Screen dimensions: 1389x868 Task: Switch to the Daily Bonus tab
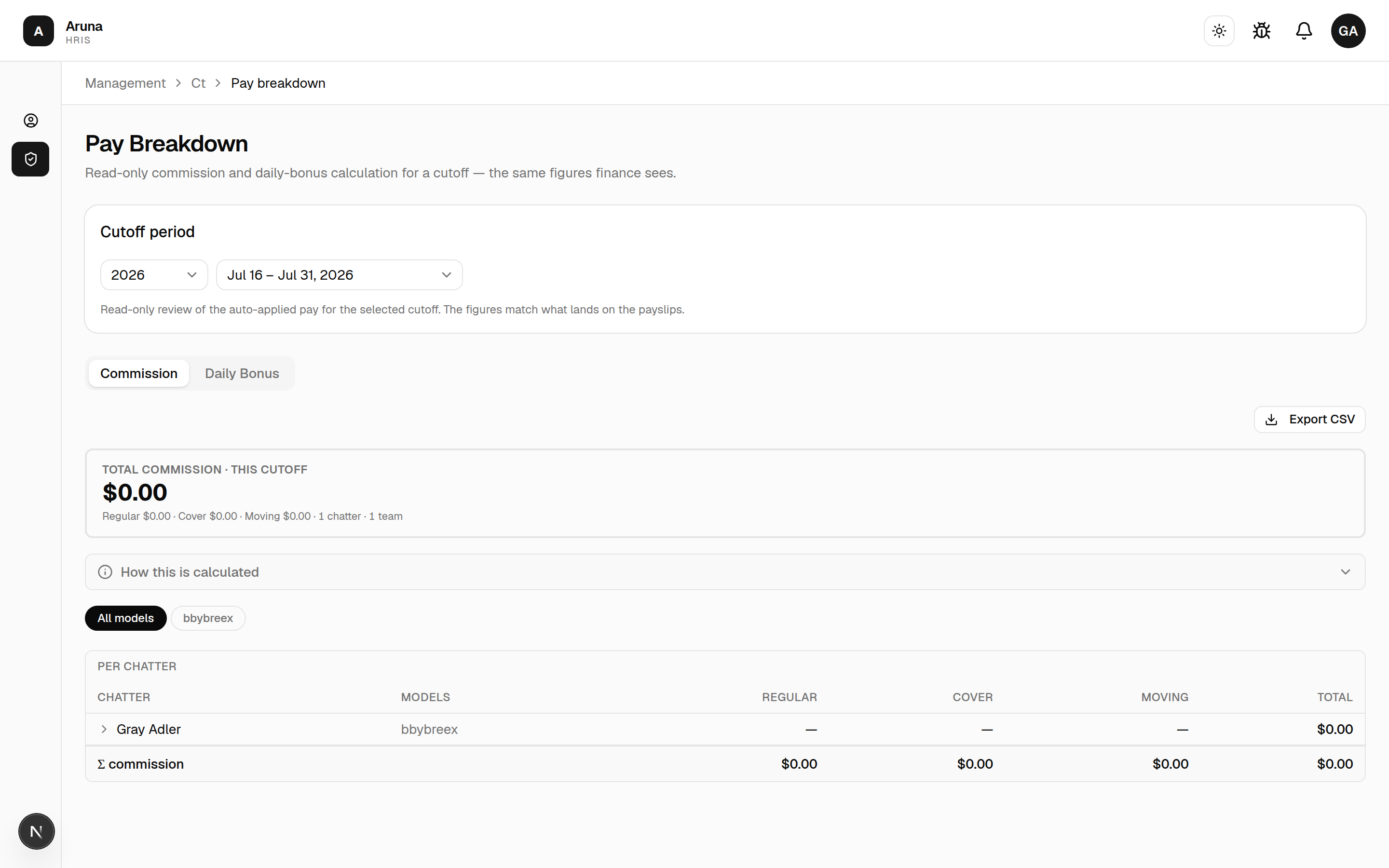242,373
